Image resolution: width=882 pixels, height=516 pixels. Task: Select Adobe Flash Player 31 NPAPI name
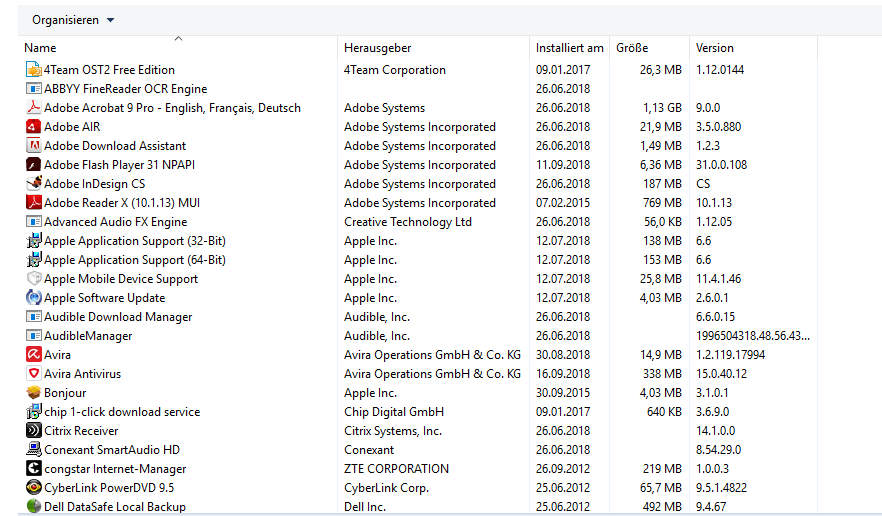tap(119, 165)
